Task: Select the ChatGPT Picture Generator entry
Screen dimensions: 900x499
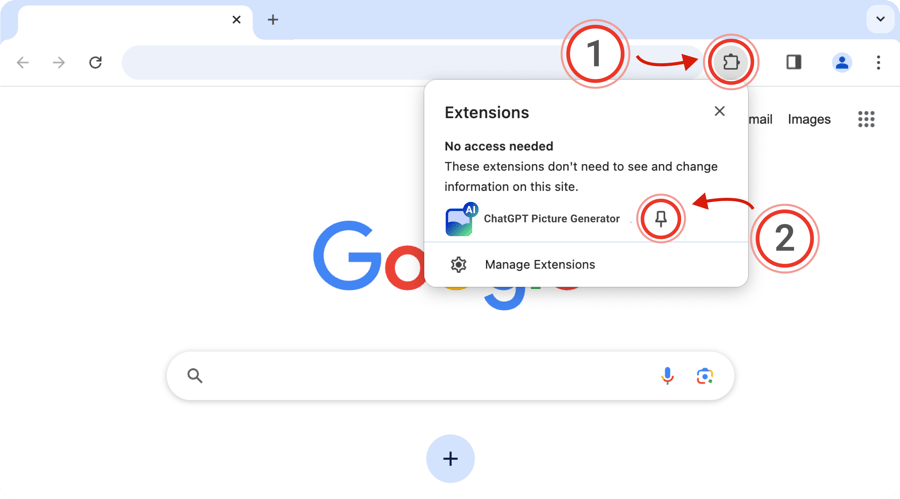Action: click(552, 218)
